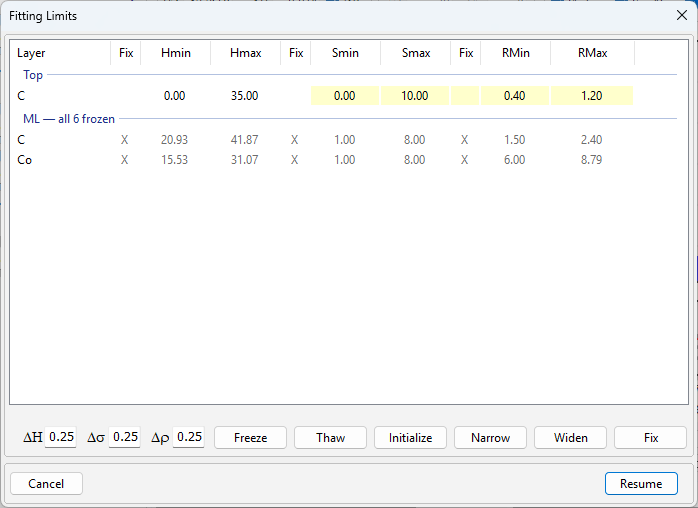The height and width of the screenshot is (508, 698).
Task: Select highlighted RMax cell 1.20
Action: tap(592, 96)
